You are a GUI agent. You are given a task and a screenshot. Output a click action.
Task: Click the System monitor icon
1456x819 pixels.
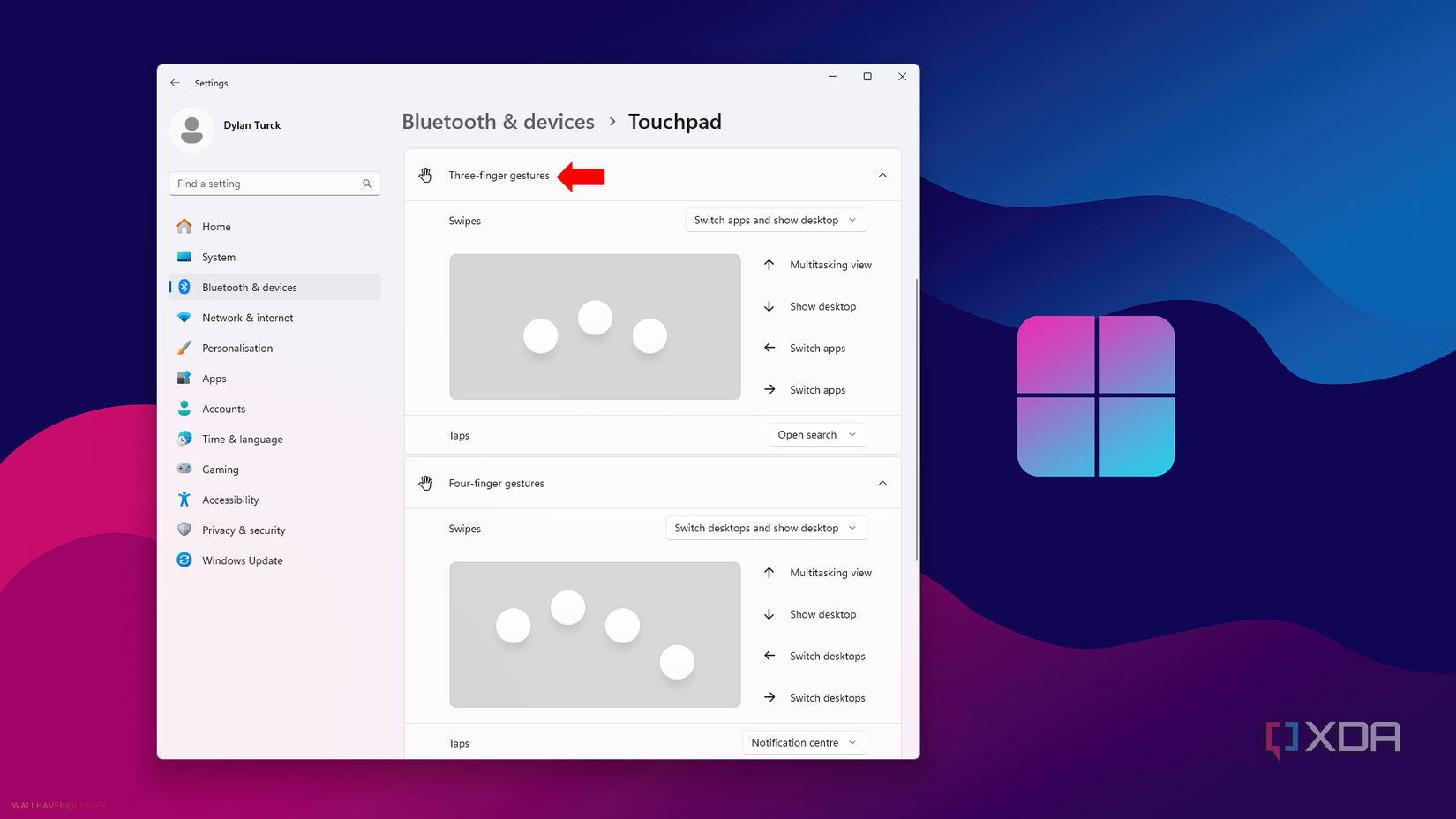(184, 257)
